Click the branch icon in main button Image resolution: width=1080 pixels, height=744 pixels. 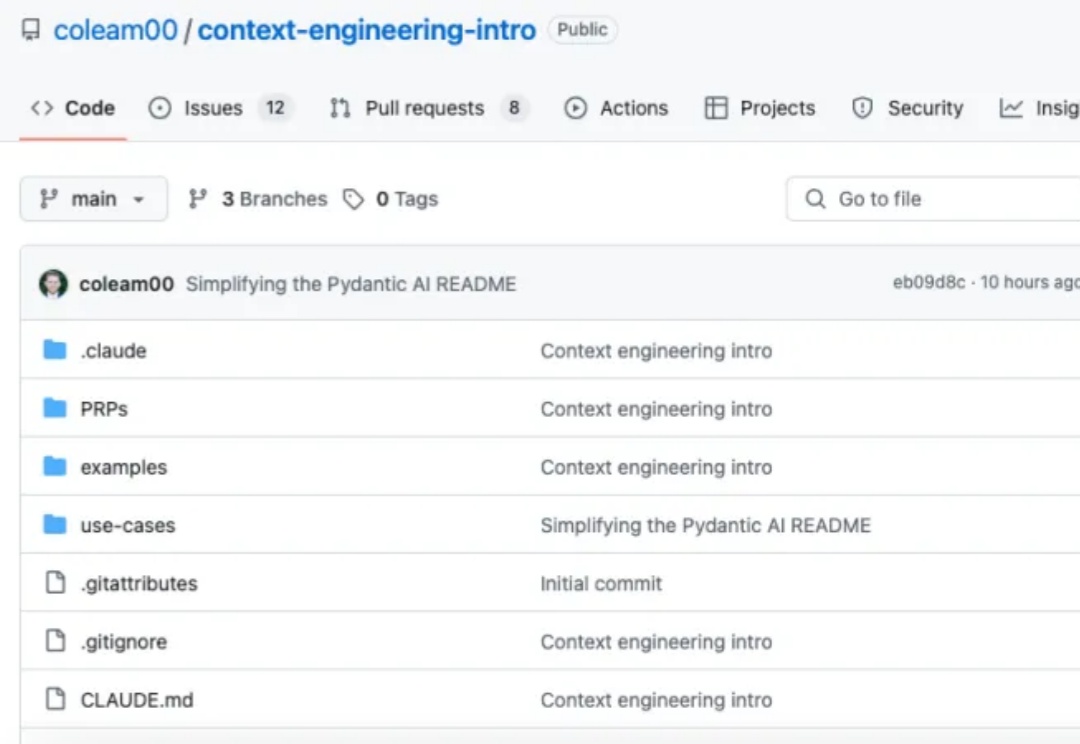coord(48,199)
